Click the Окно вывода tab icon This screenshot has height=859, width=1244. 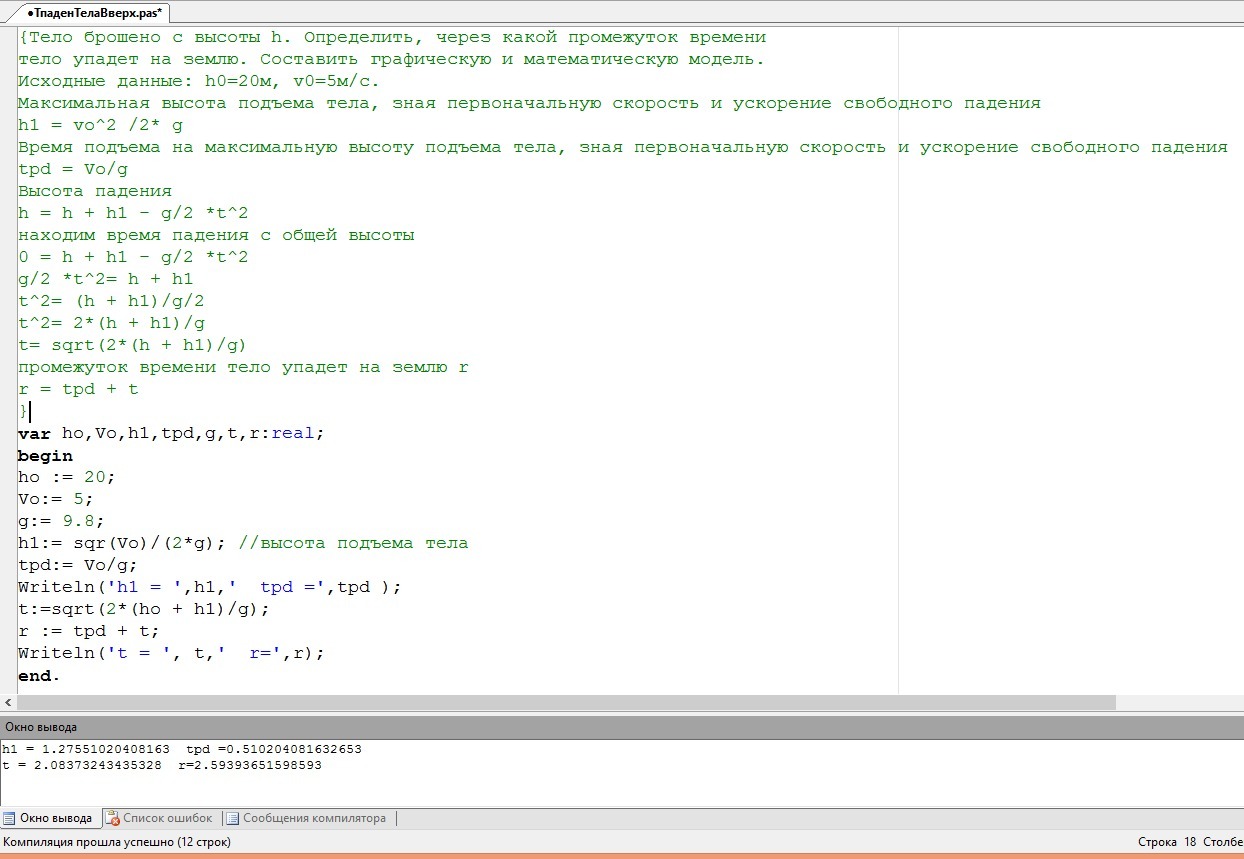coord(10,818)
